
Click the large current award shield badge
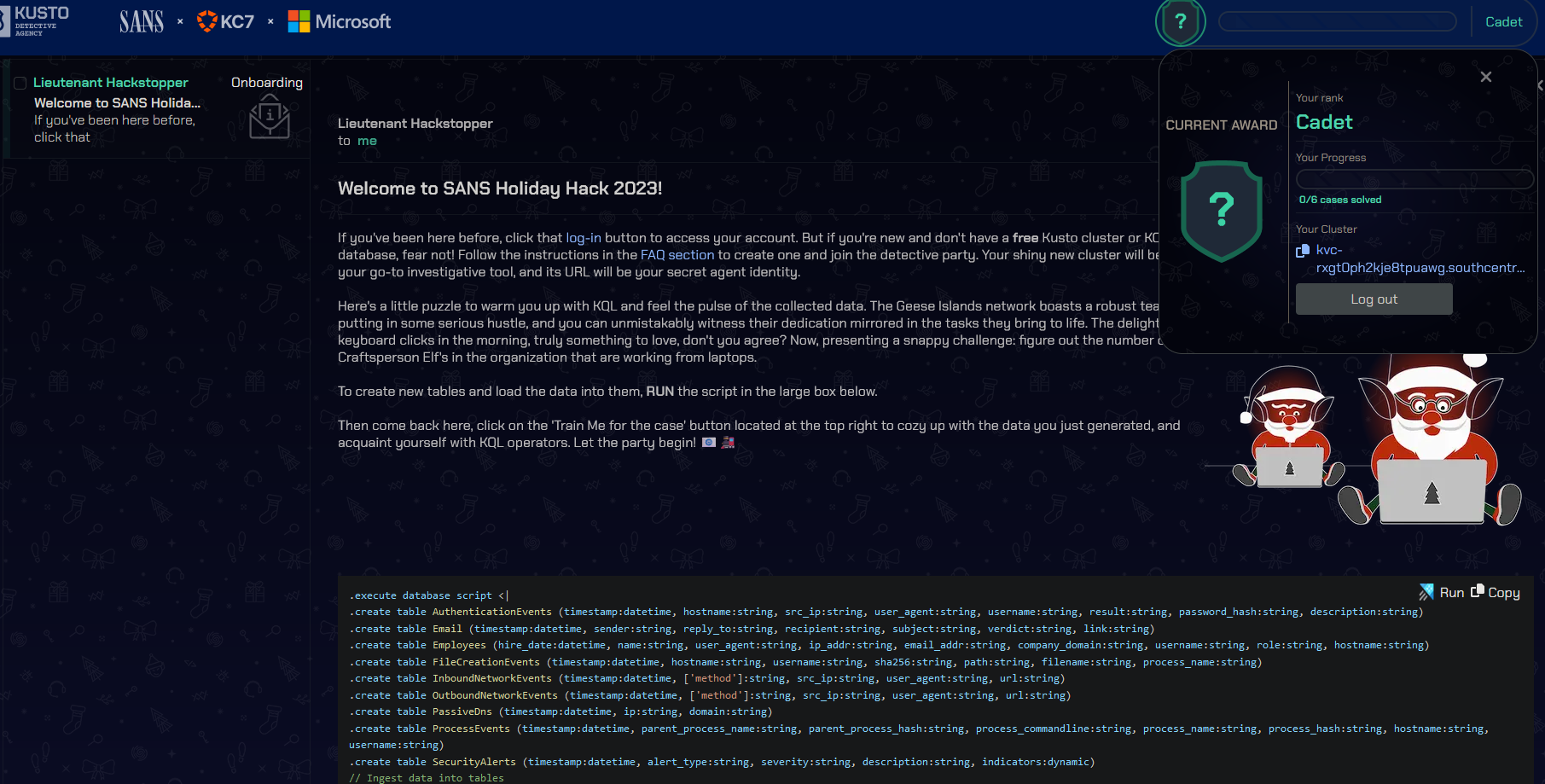[1221, 210]
